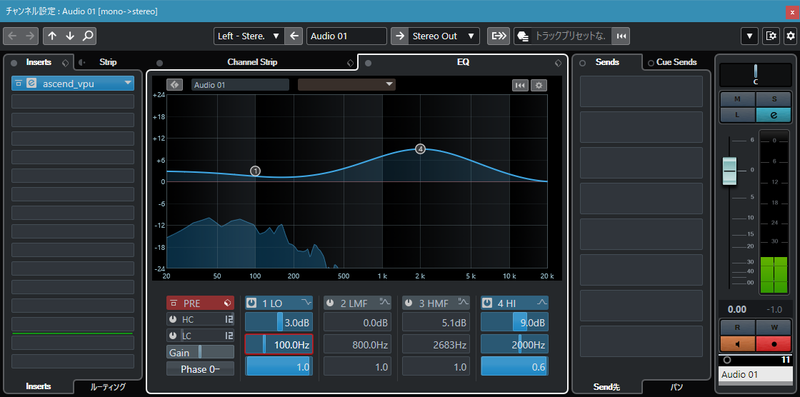Click the output routing right-arrow icon
Image resolution: width=800 pixels, height=397 pixels.
point(400,36)
